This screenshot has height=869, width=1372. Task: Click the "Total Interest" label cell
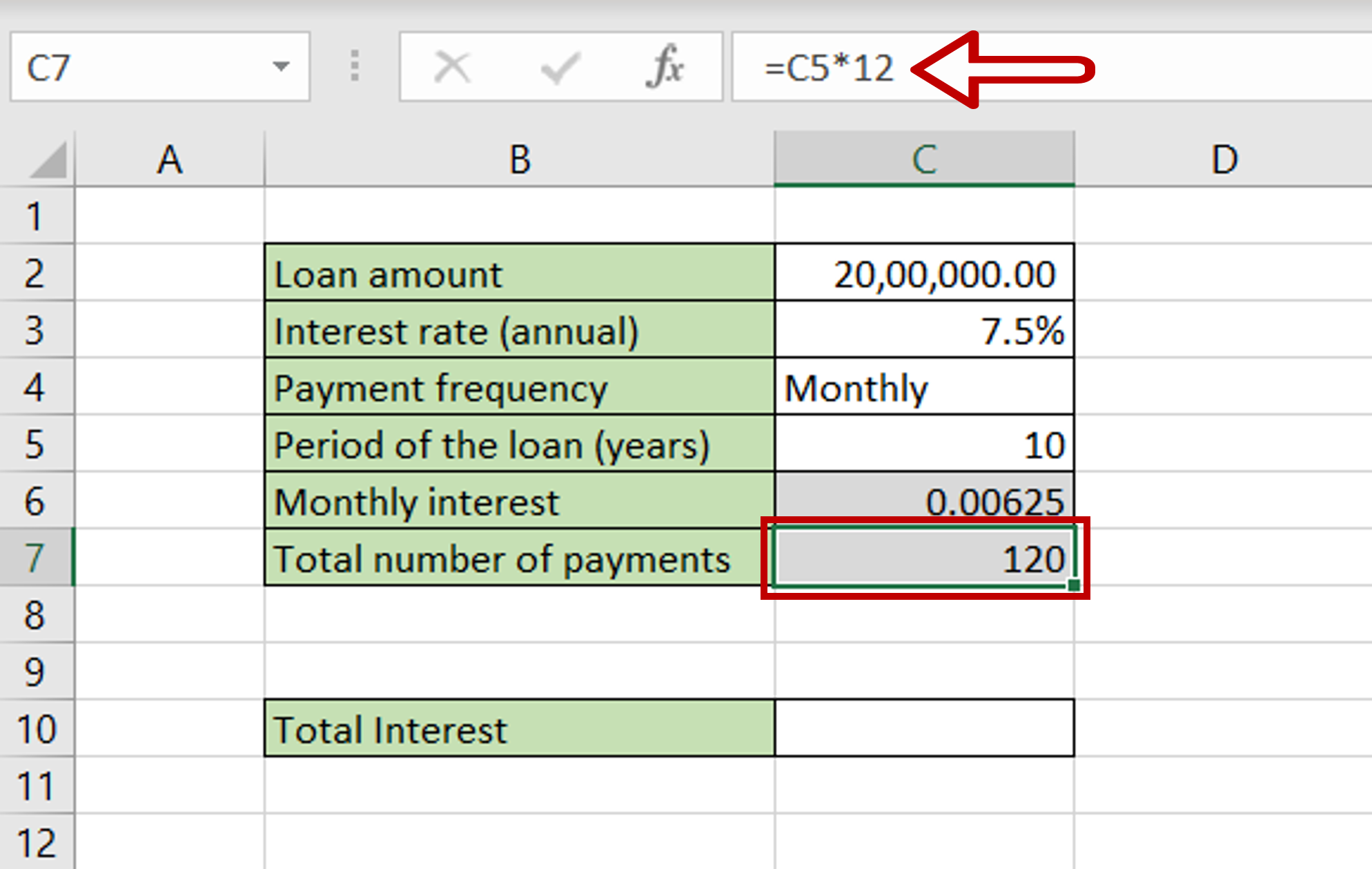point(520,729)
